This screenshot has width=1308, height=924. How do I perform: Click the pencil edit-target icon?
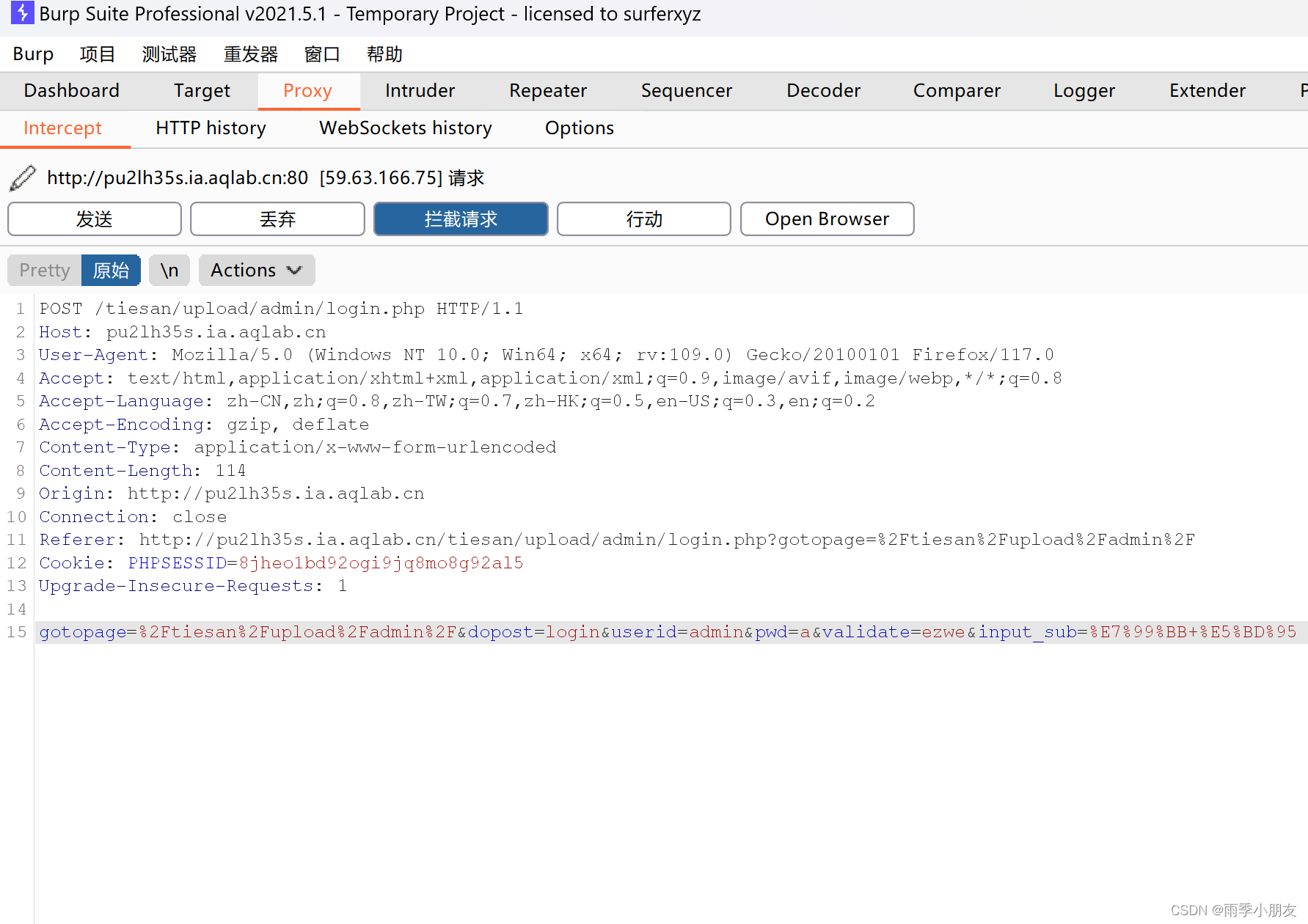[23, 177]
